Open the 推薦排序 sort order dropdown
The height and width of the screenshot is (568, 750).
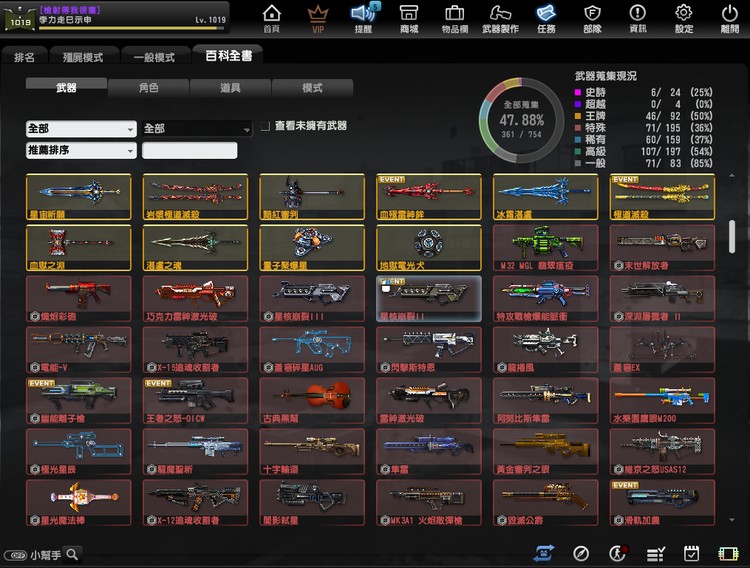coord(81,151)
